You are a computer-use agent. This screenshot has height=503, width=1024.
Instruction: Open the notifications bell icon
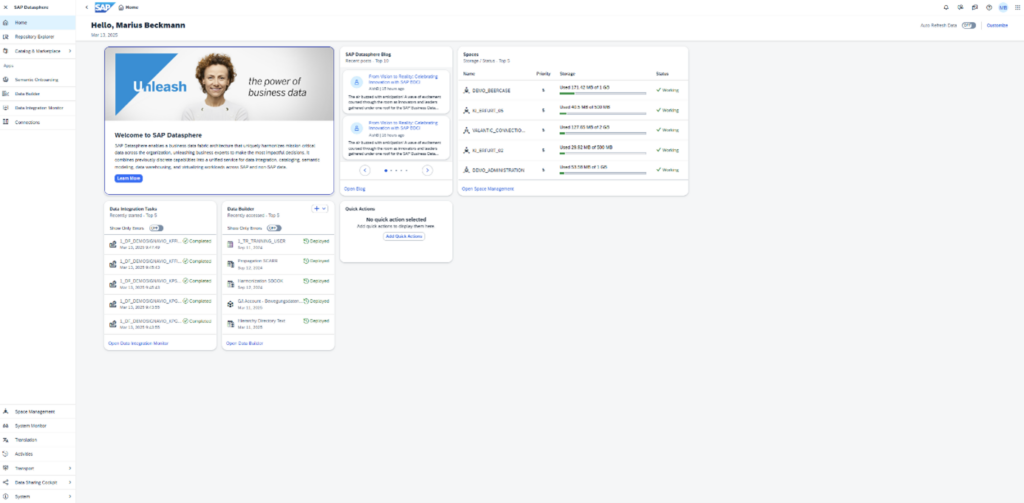[x=946, y=7]
